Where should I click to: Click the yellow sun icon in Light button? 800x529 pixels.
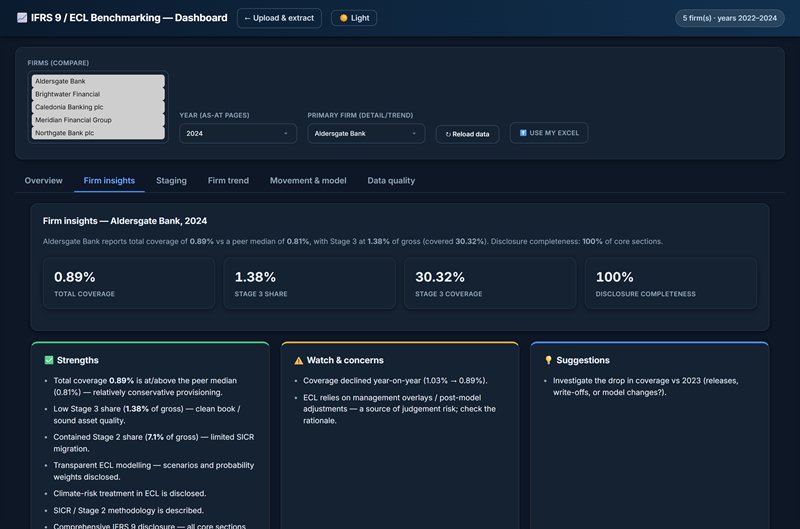343,18
